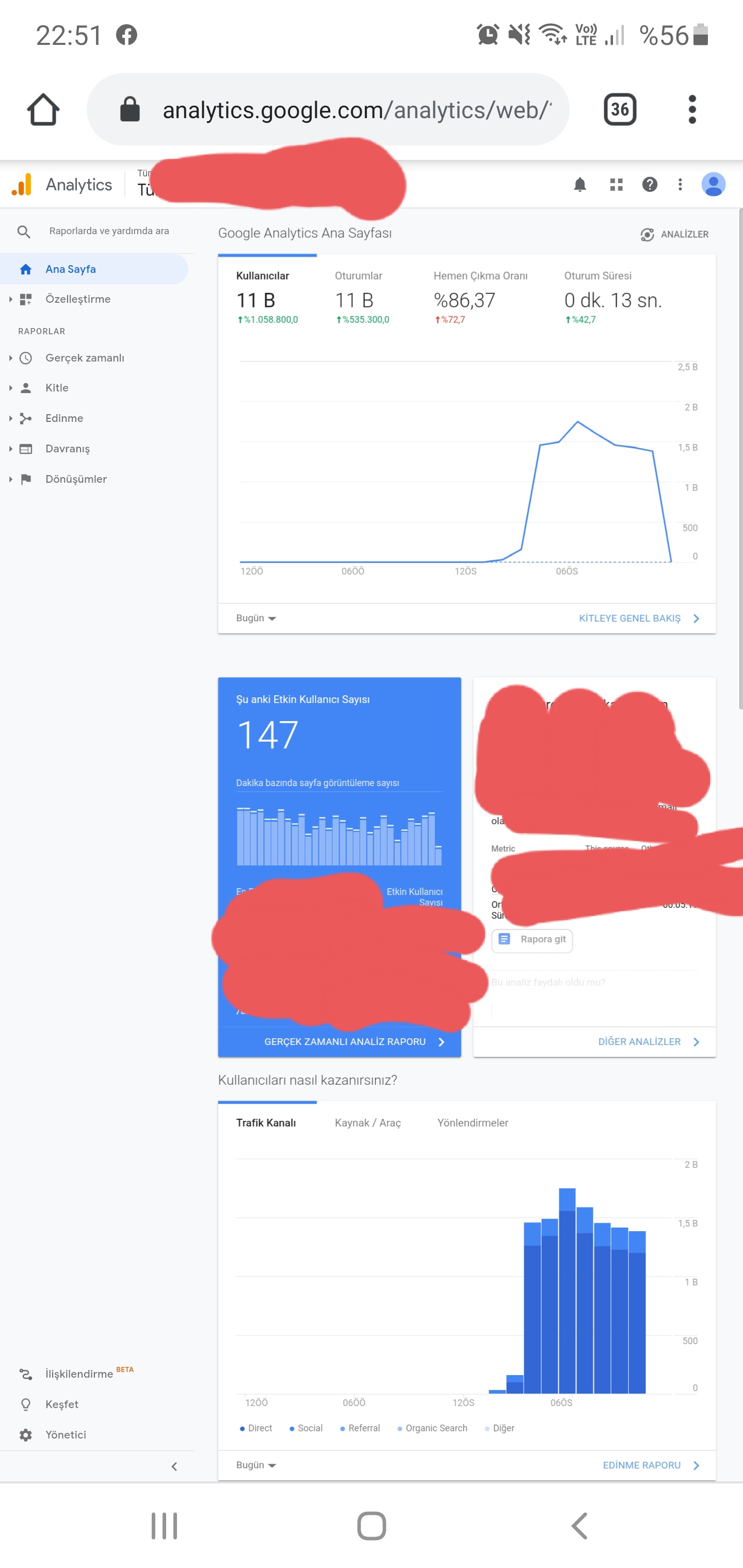Switch to the Trafik Kanalı tab
This screenshot has width=743, height=1568.
[x=266, y=1122]
